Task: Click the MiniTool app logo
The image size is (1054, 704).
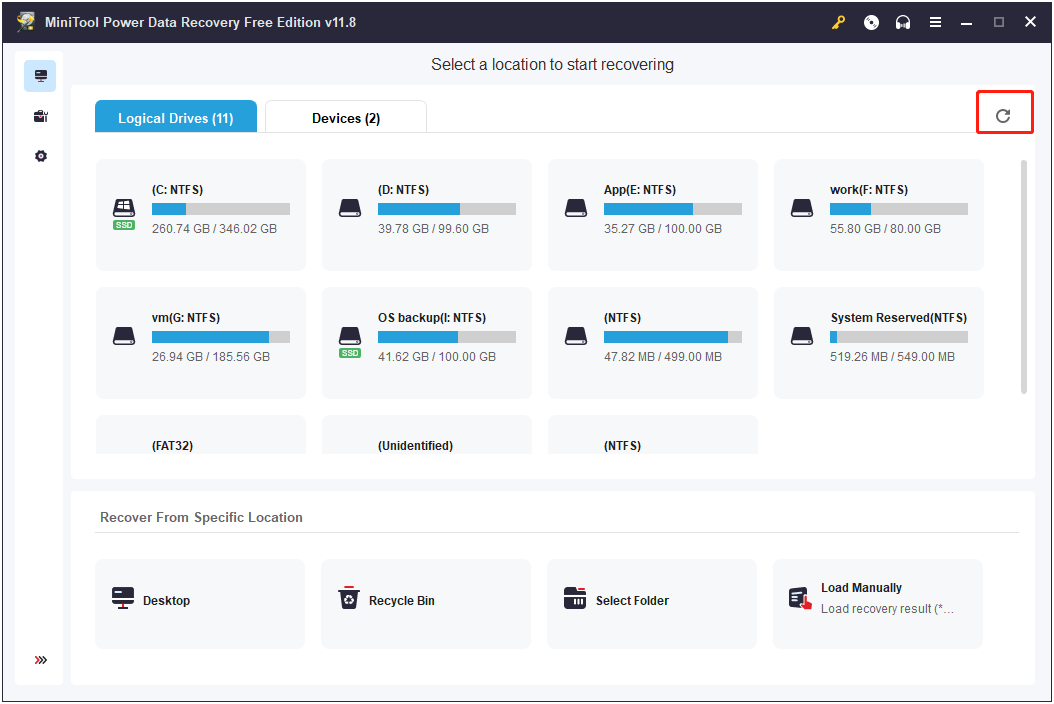Action: click(26, 22)
